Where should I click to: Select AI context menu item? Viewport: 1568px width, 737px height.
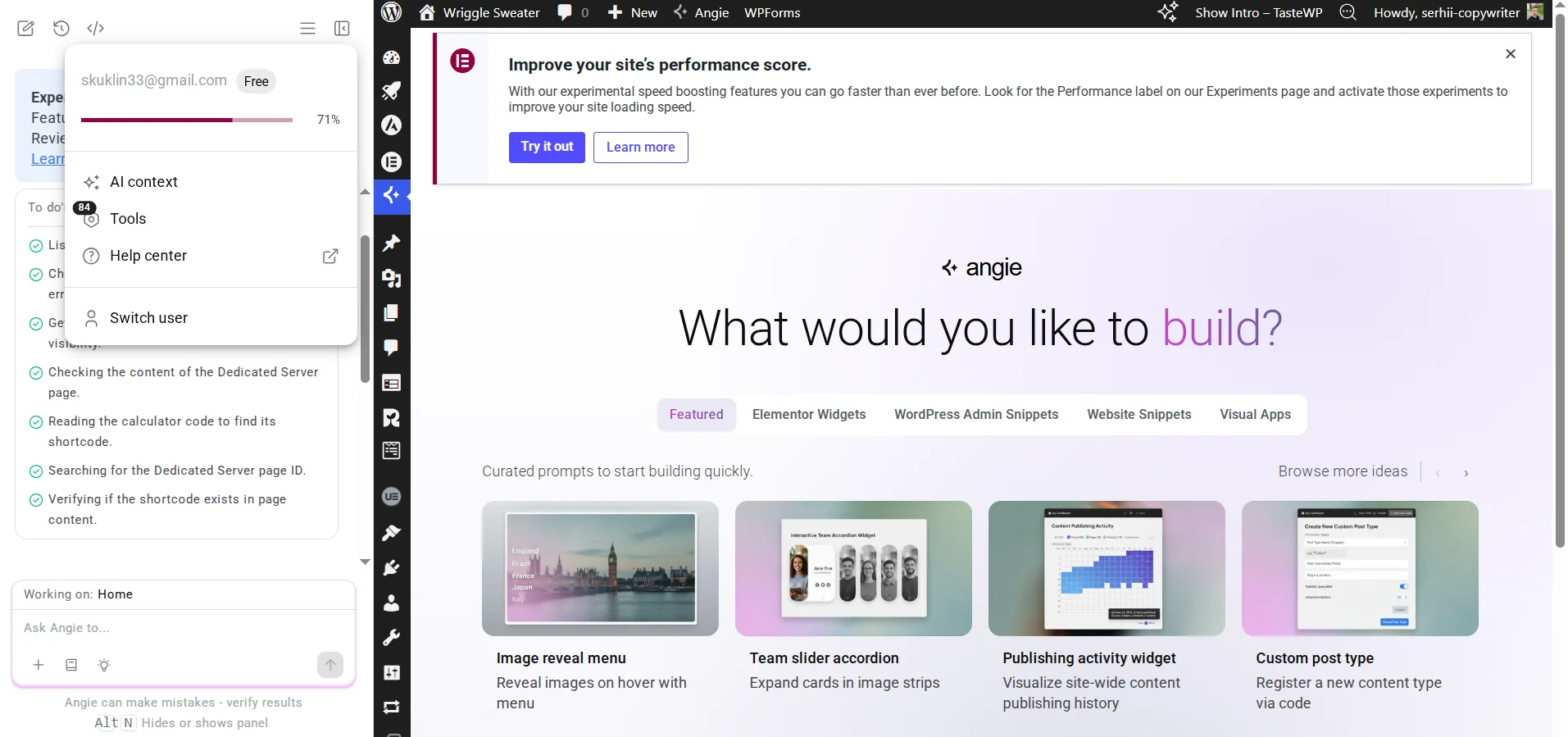click(x=211, y=182)
